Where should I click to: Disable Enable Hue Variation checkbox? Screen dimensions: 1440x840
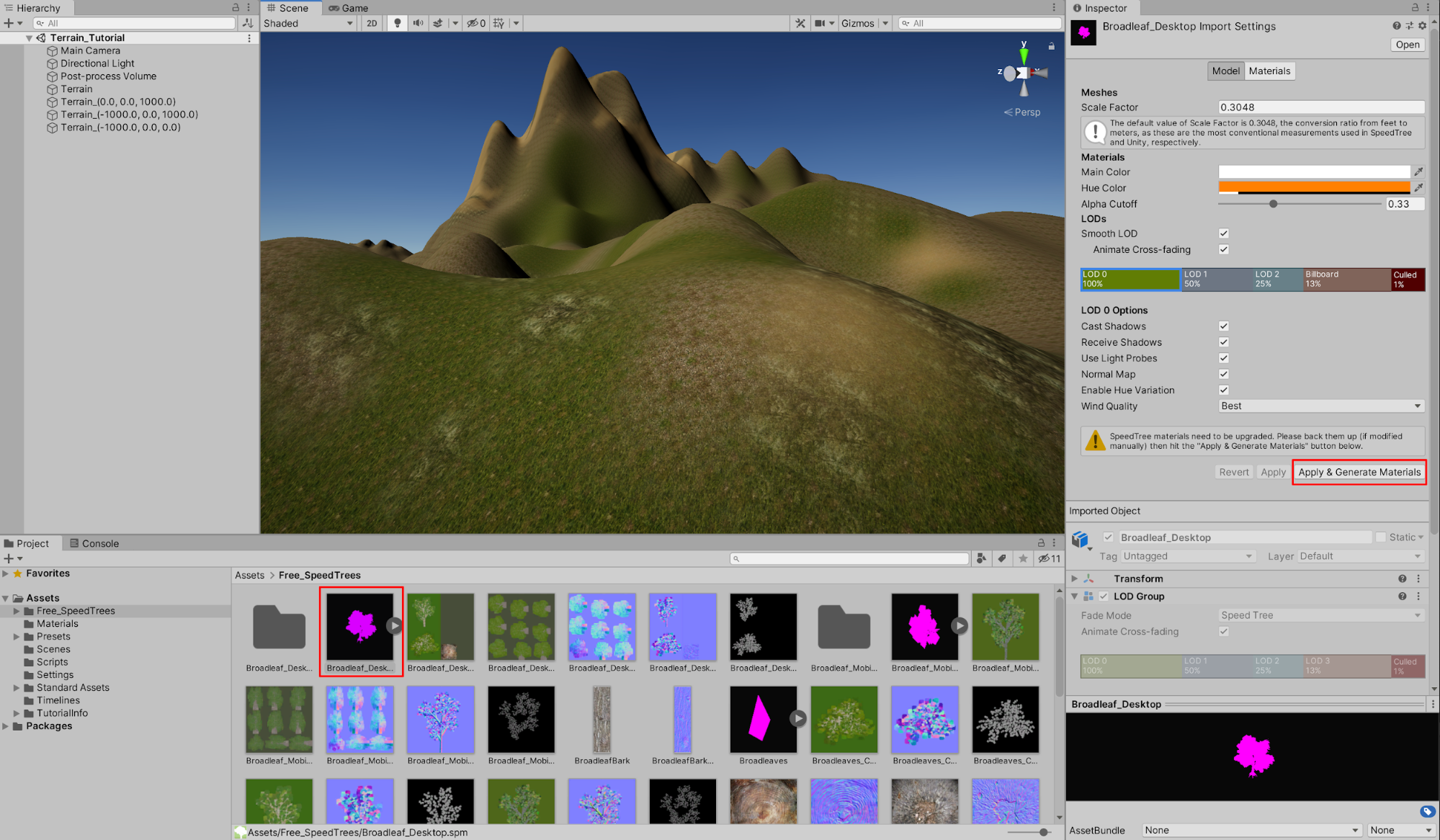coord(1223,390)
